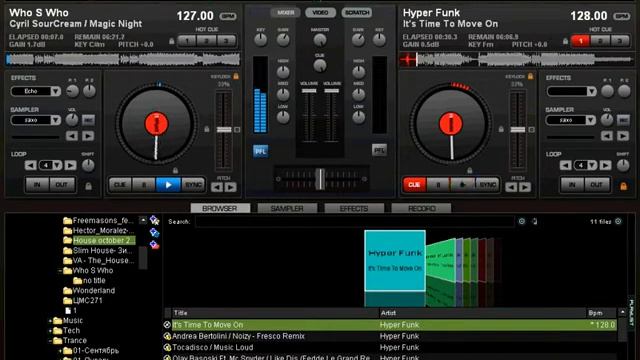Image resolution: width=640 pixels, height=360 pixels.
Task: Open the left deck sampler dropdown
Action: [x=56, y=120]
